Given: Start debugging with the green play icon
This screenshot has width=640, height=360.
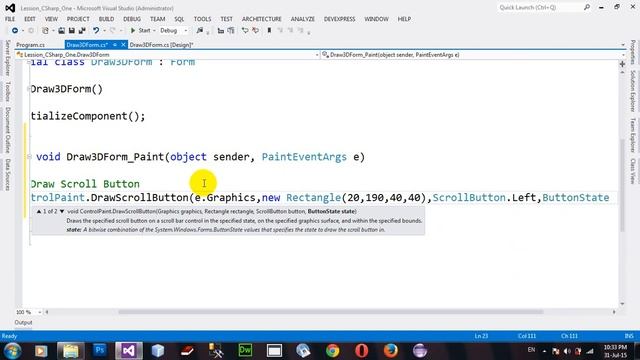Looking at the screenshot, I should point(133,31).
